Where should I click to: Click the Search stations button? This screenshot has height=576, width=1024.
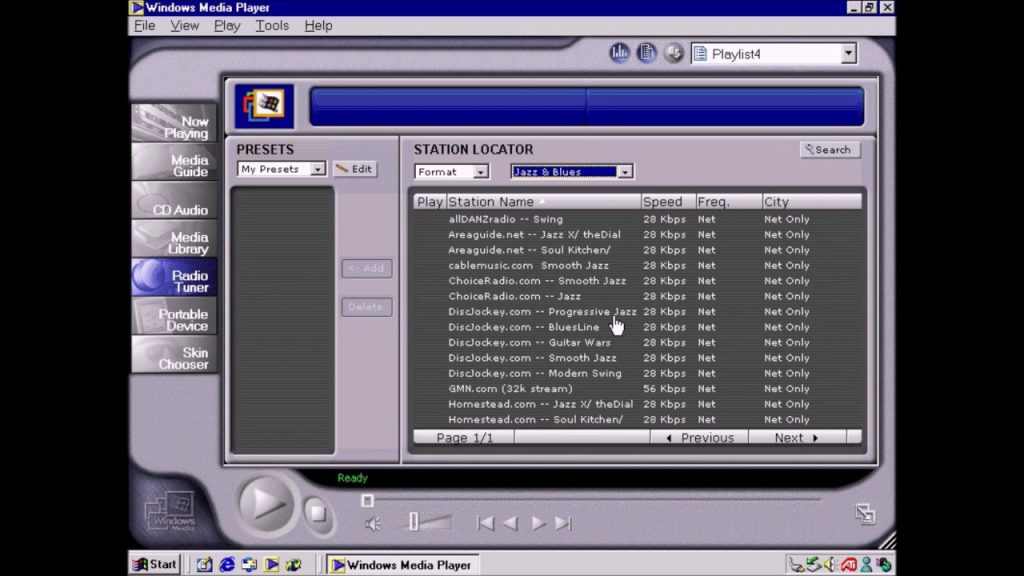click(829, 150)
